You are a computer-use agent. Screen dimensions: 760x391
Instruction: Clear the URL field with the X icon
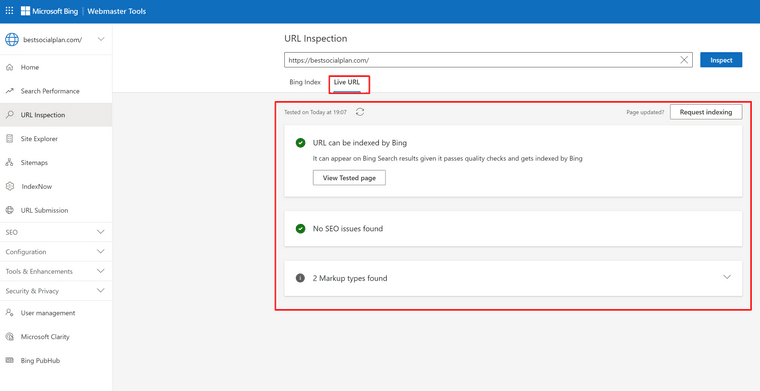684,60
